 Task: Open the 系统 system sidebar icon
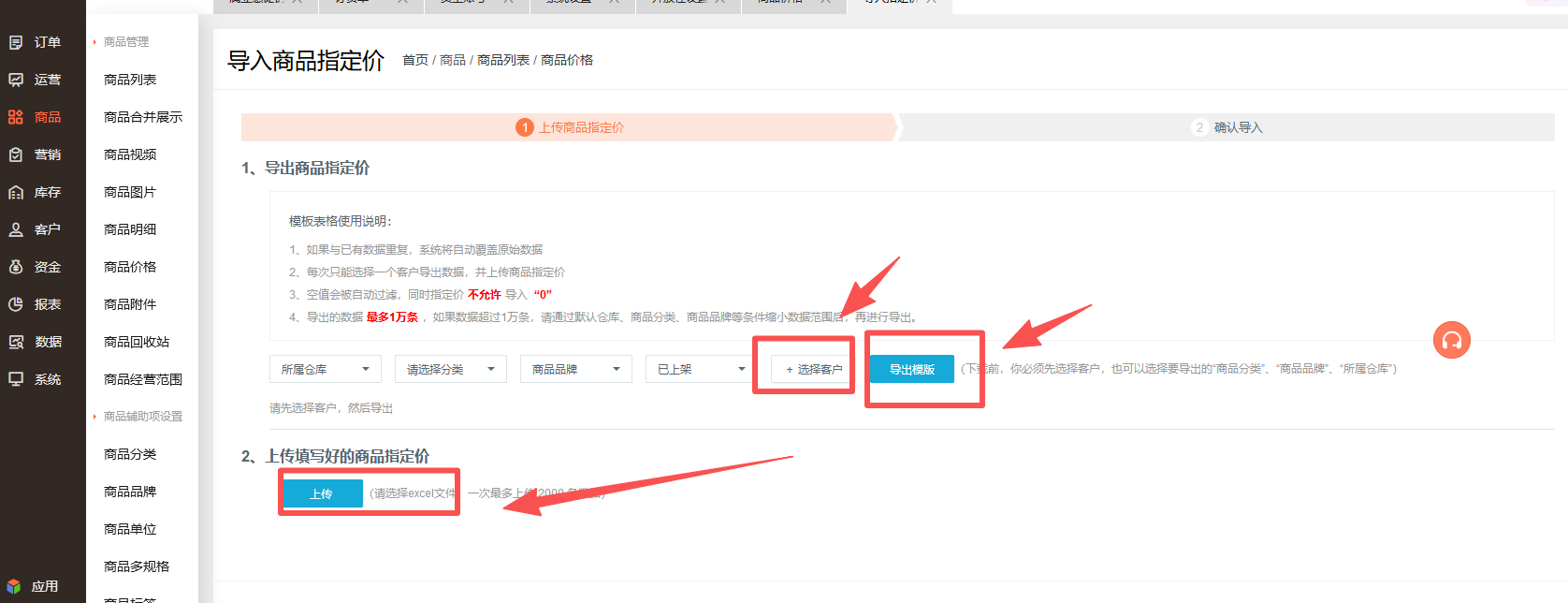click(x=16, y=379)
